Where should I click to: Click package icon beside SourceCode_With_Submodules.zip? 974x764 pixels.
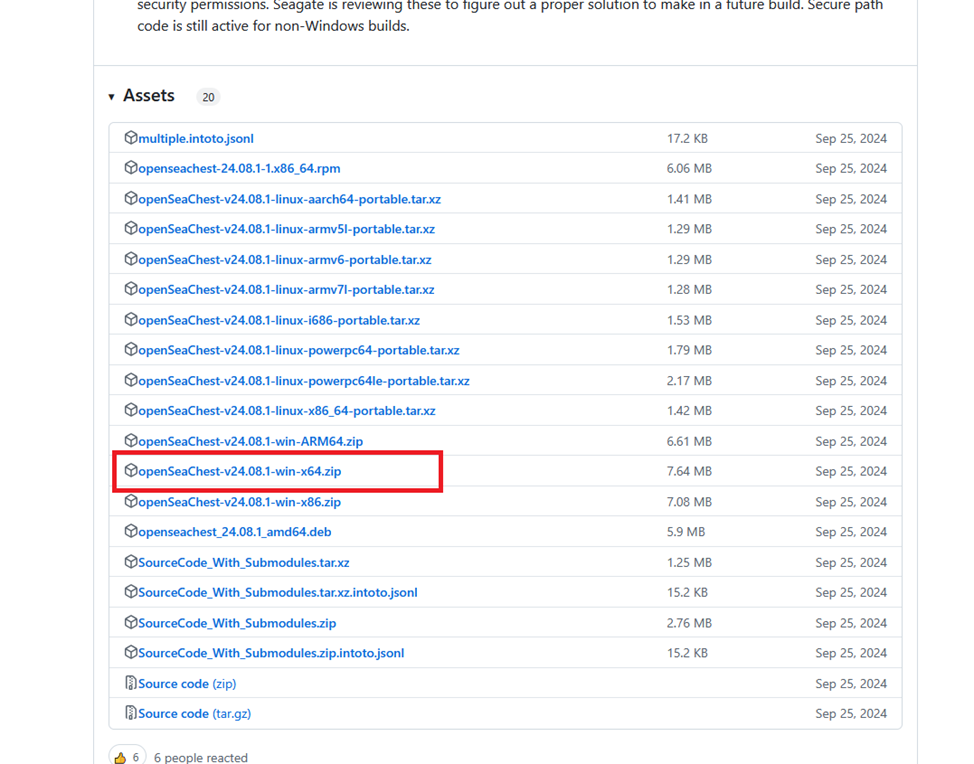(130, 621)
